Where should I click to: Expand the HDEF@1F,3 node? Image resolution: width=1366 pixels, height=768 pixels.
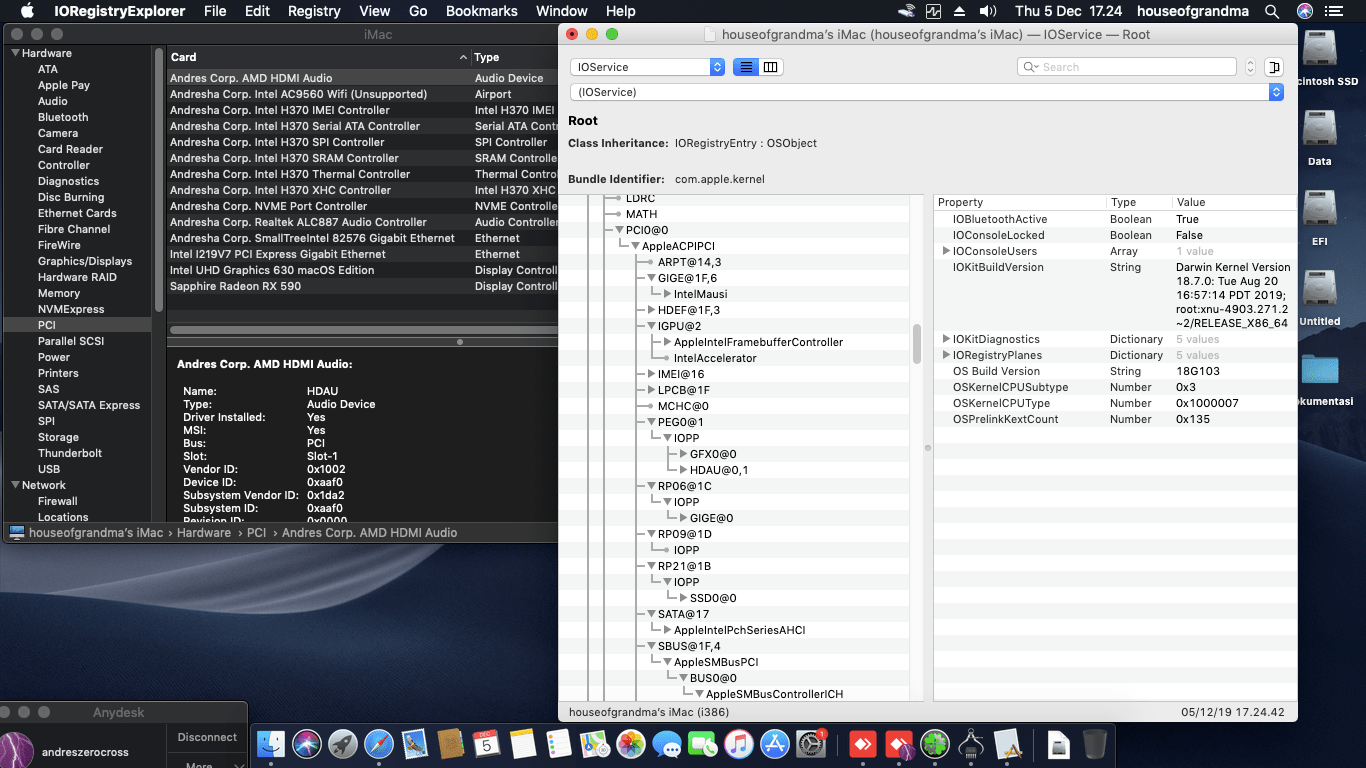[x=651, y=310]
